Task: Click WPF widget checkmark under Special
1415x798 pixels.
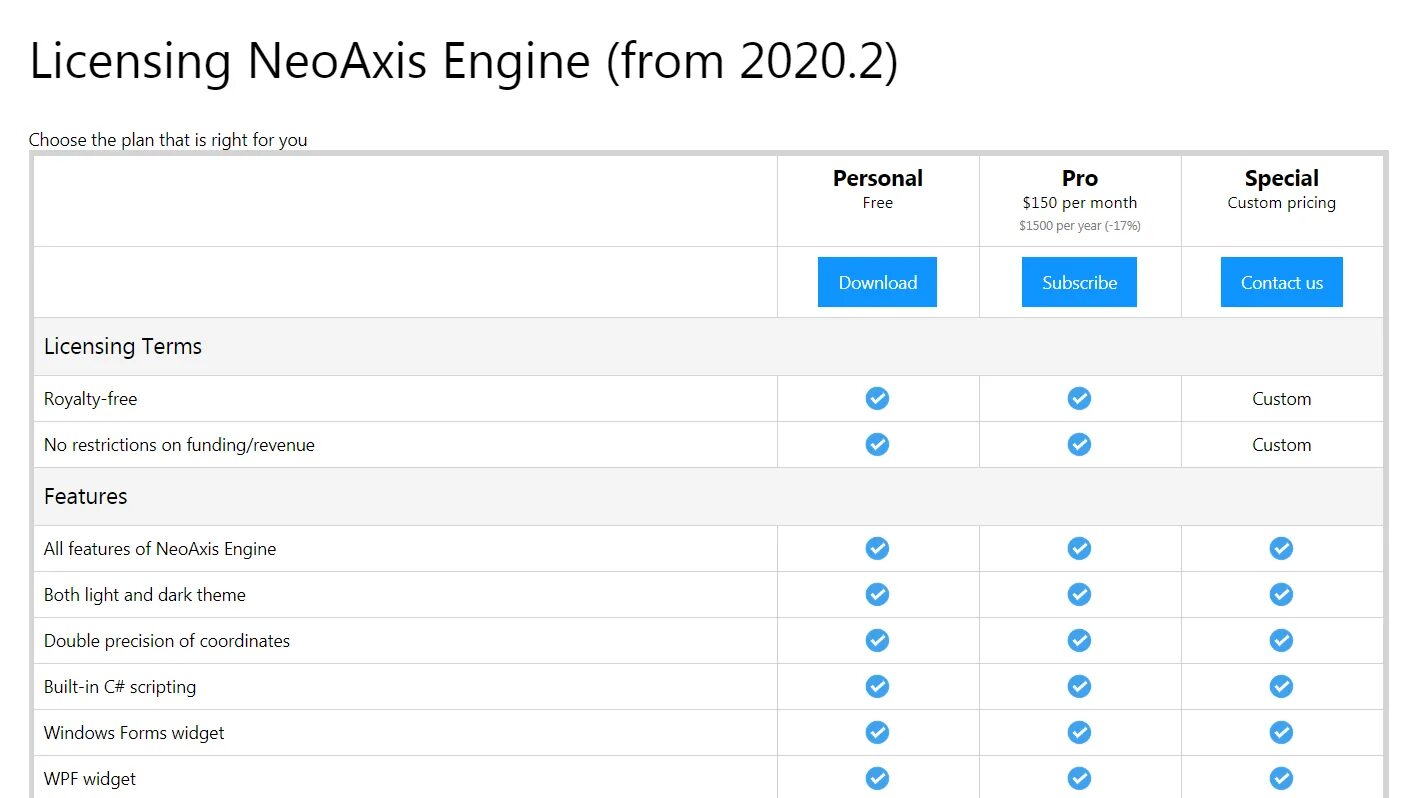Action: (1281, 778)
